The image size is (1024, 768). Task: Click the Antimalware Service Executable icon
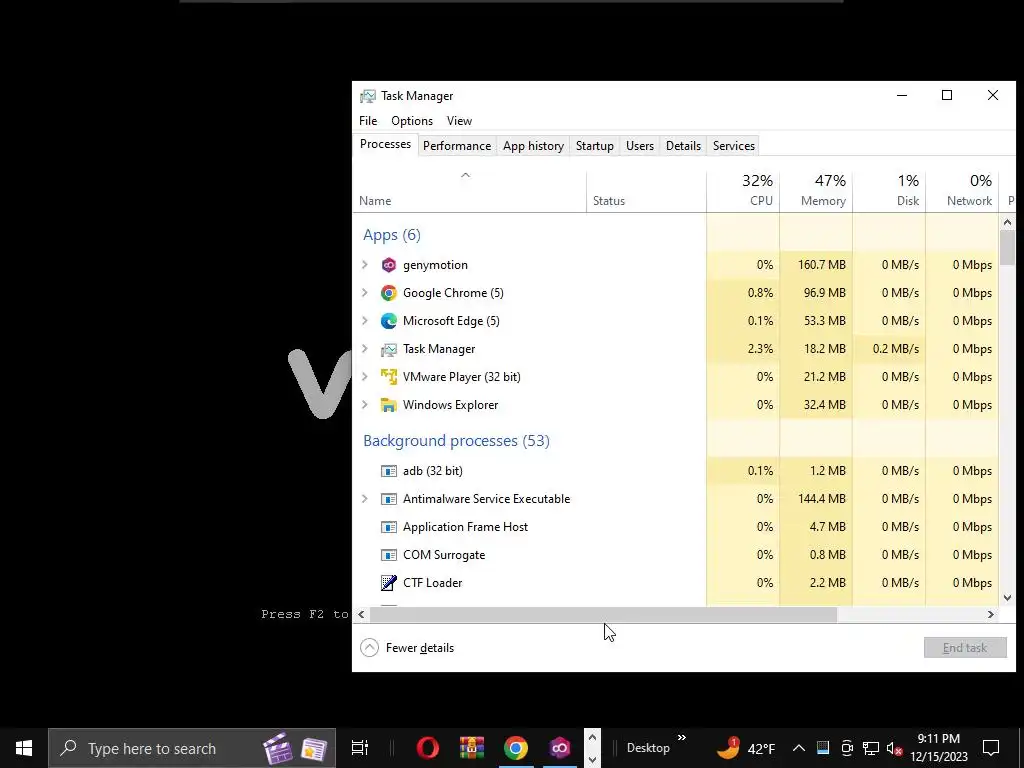tap(389, 499)
